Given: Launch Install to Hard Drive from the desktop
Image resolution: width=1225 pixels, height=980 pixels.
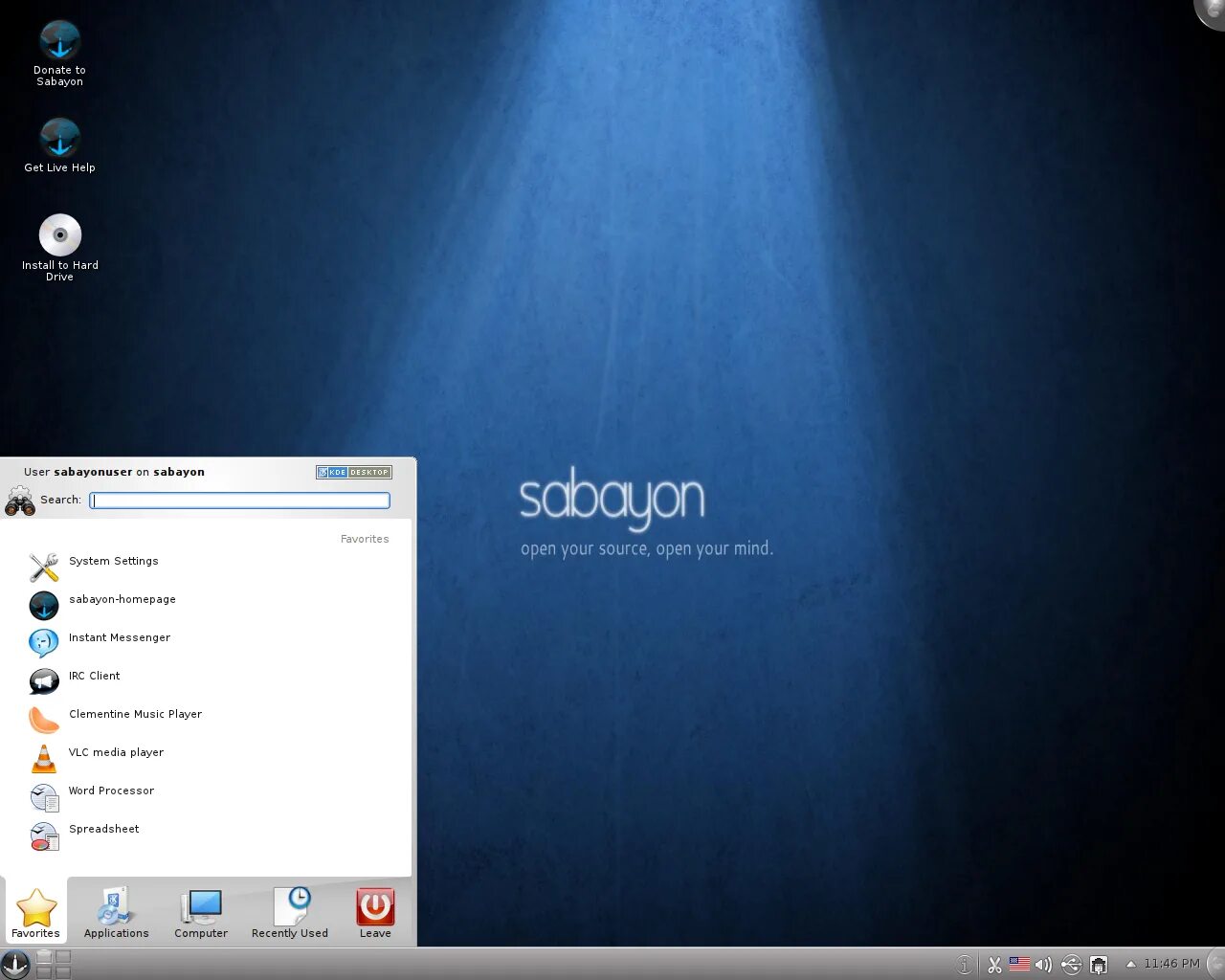Looking at the screenshot, I should (59, 247).
